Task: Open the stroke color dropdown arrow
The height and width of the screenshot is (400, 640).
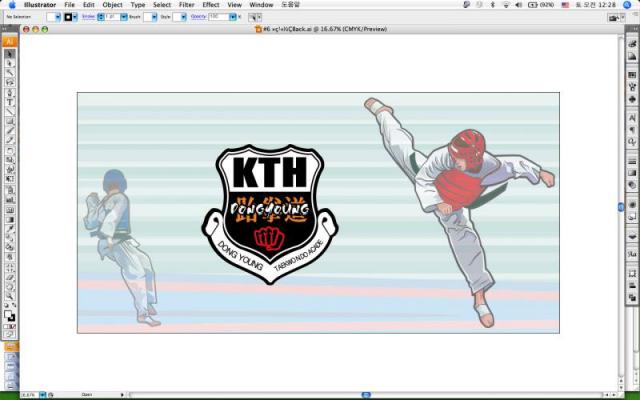Action: coord(75,17)
